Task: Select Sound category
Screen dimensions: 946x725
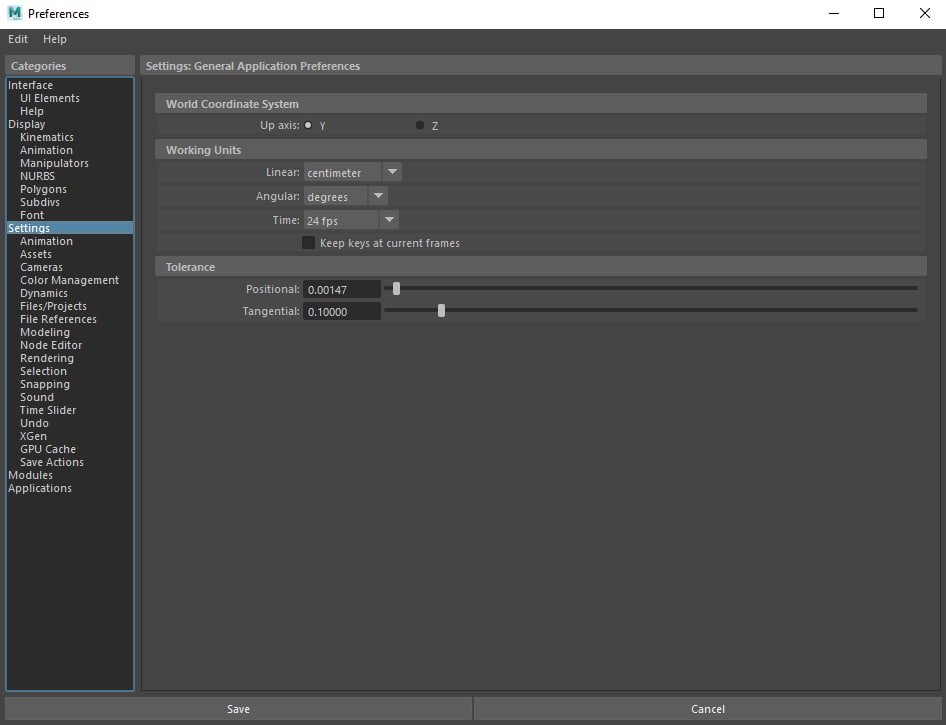Action: point(37,397)
